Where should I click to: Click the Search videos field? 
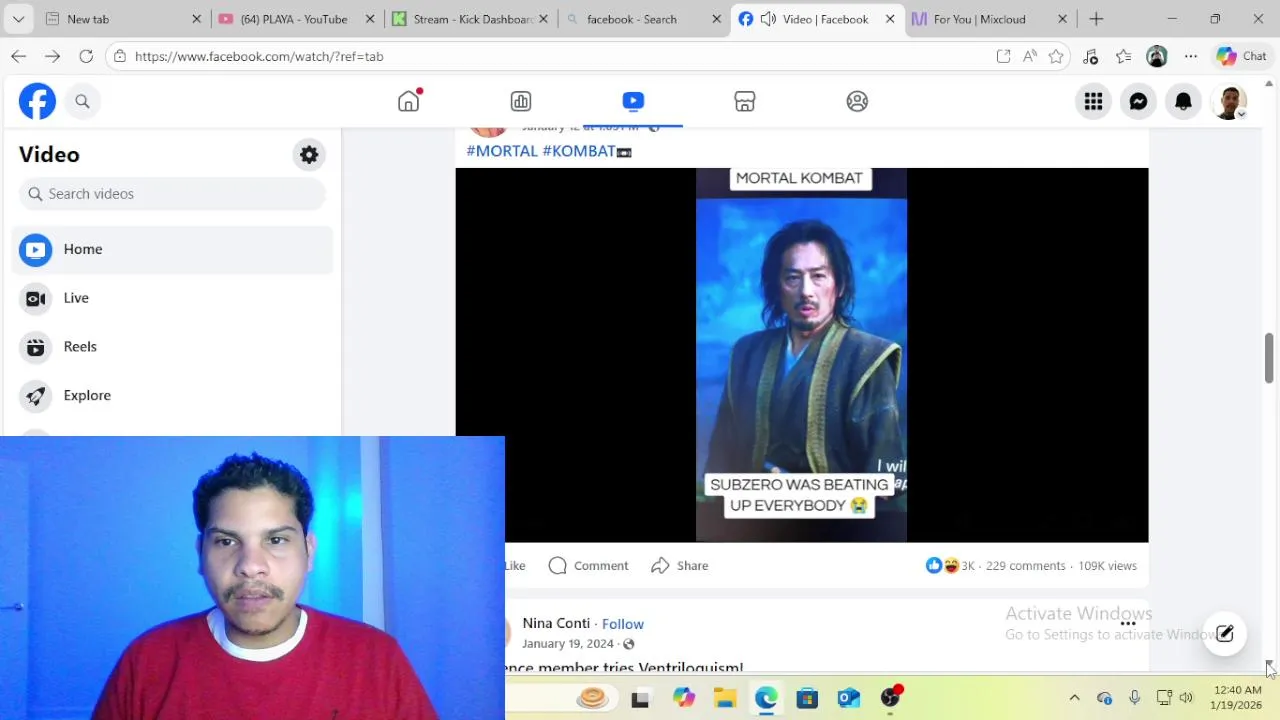click(x=172, y=194)
